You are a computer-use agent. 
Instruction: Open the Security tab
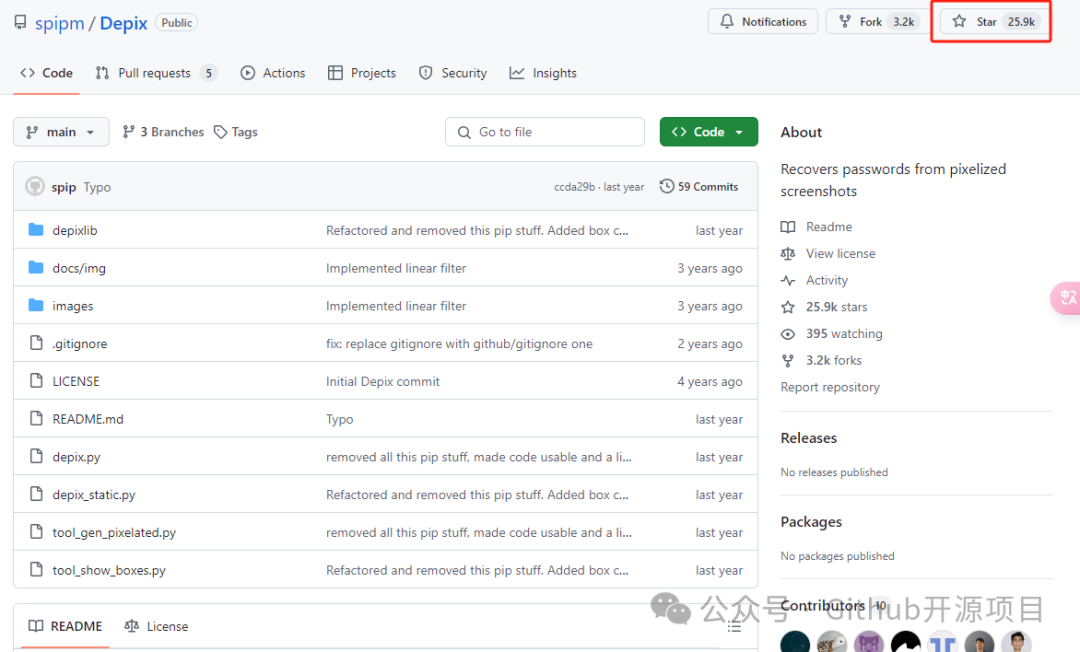453,73
